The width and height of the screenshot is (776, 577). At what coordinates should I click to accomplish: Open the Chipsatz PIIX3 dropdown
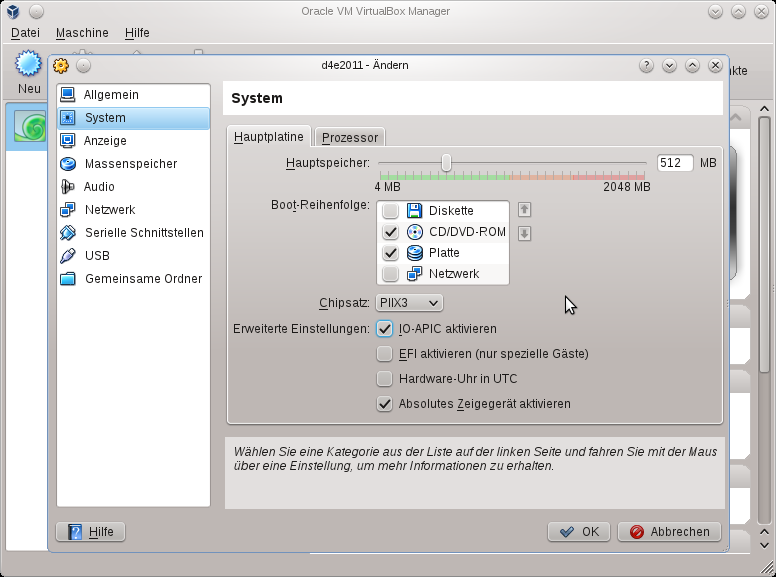click(409, 303)
